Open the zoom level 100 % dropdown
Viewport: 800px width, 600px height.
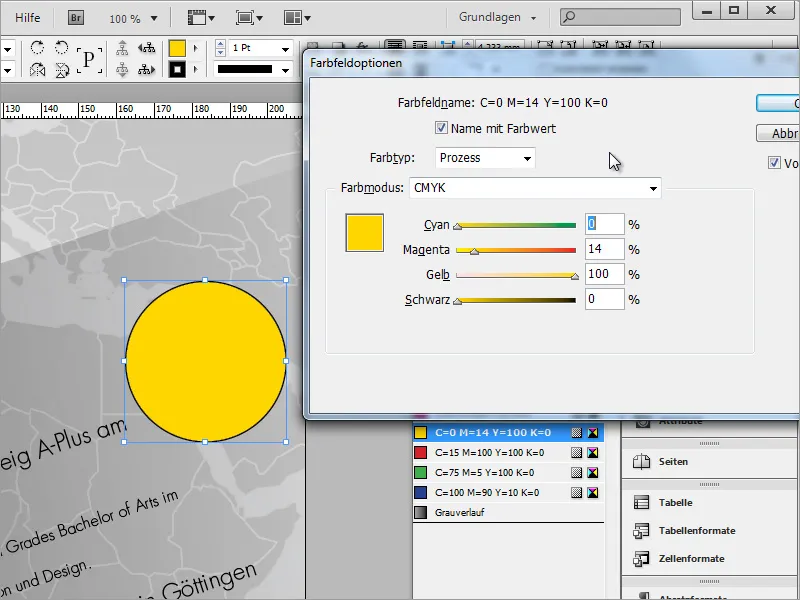coord(154,19)
